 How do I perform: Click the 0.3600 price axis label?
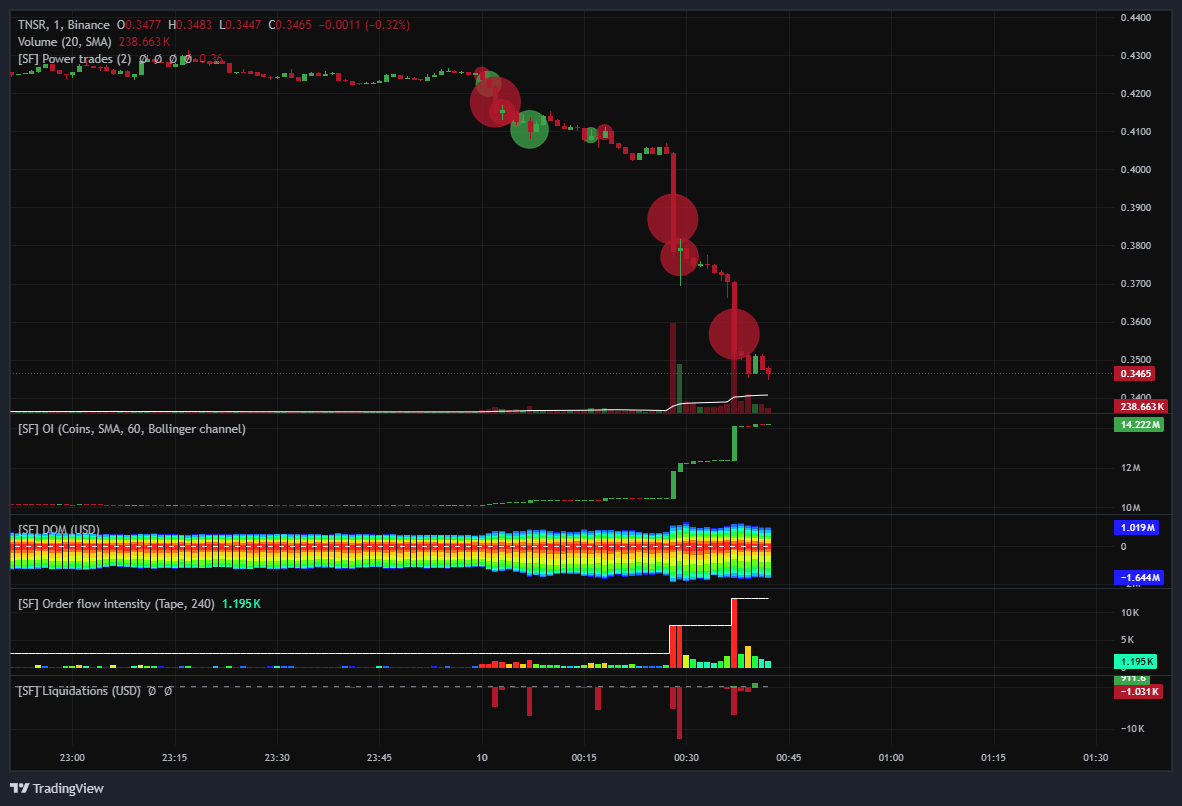[x=1135, y=321]
